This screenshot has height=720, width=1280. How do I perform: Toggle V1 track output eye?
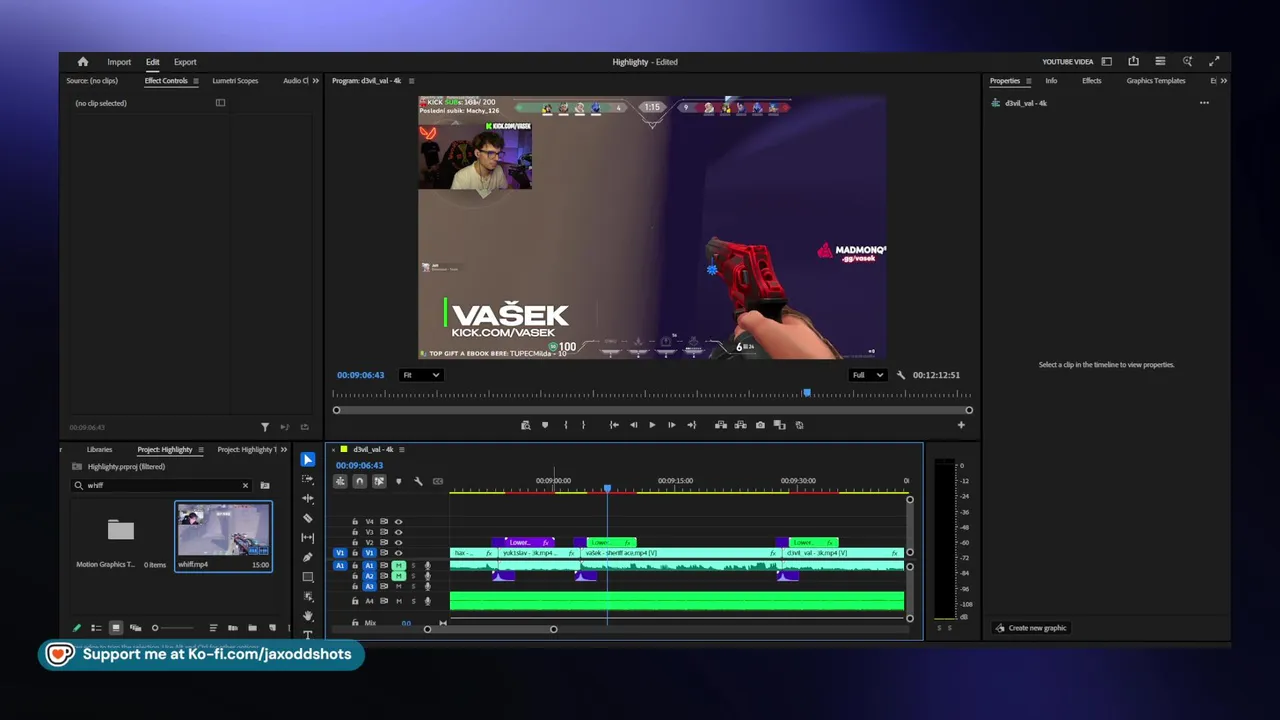[398, 553]
